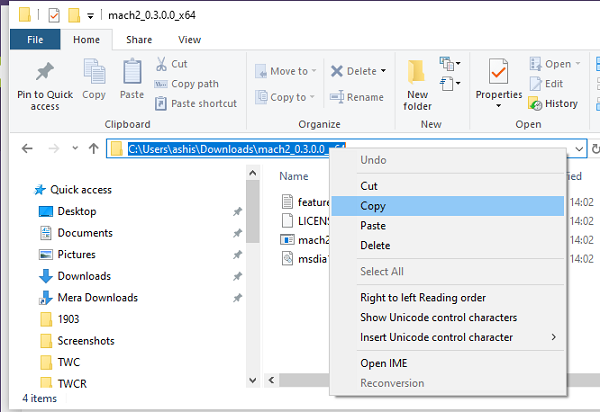Create a New folder
Screen dimensions: 600x412
417,85
